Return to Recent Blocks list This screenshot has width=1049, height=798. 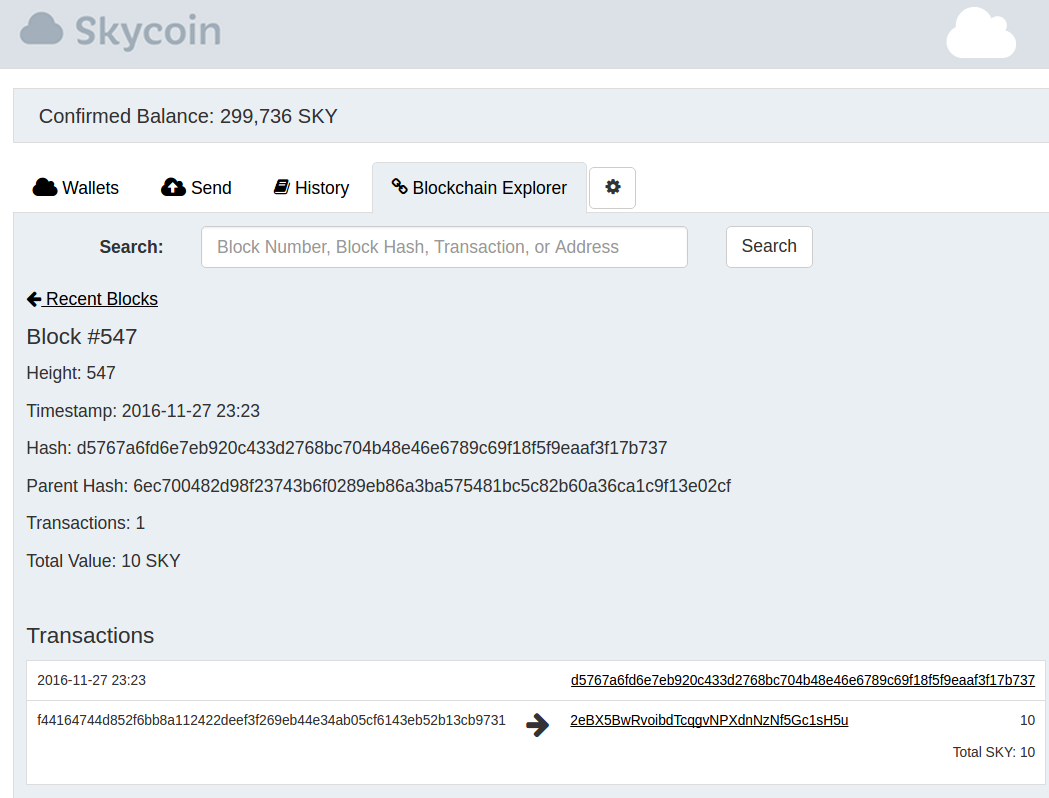[101, 299]
